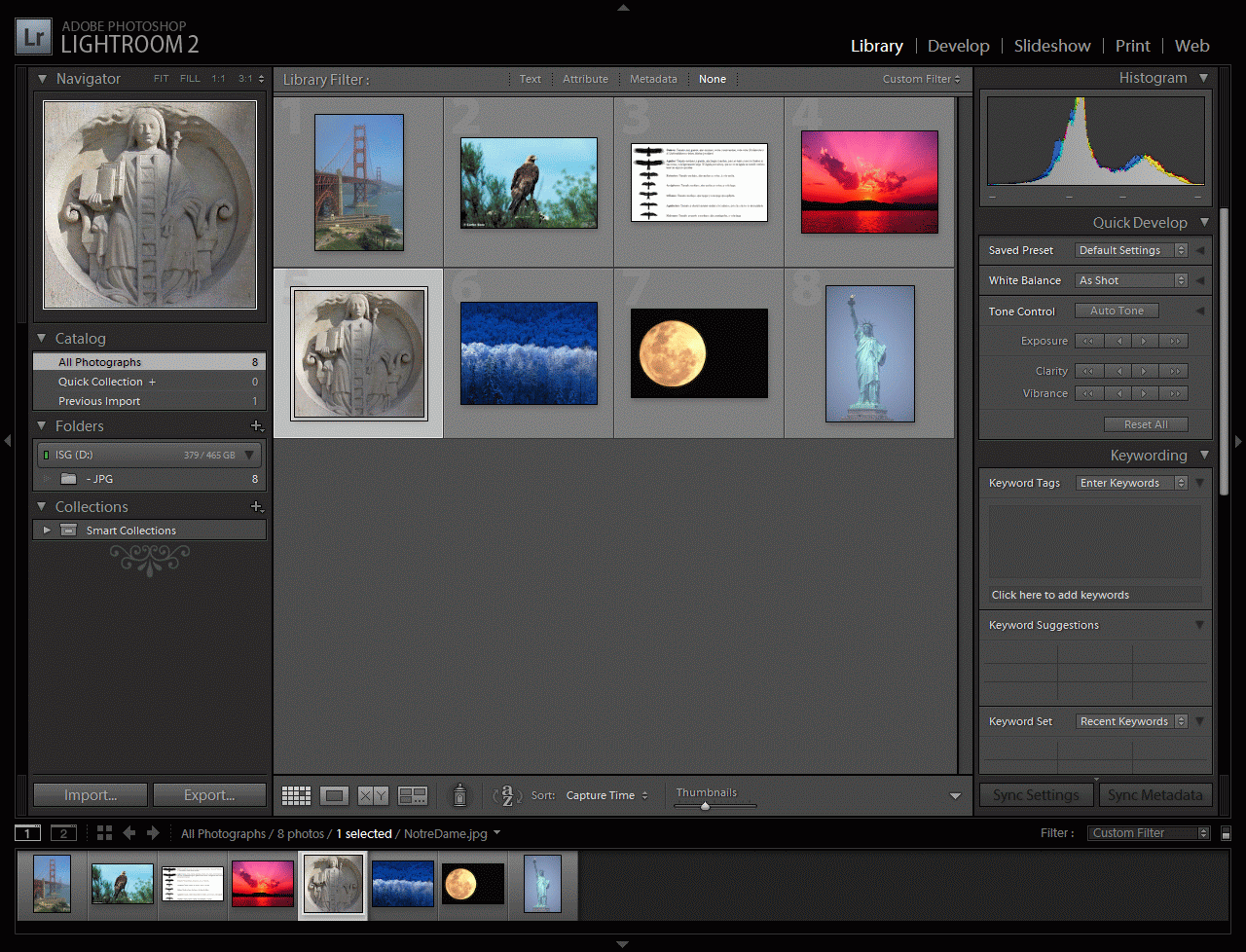Increase Exposure by small step right arrow
This screenshot has width=1246, height=952.
coord(1145,341)
